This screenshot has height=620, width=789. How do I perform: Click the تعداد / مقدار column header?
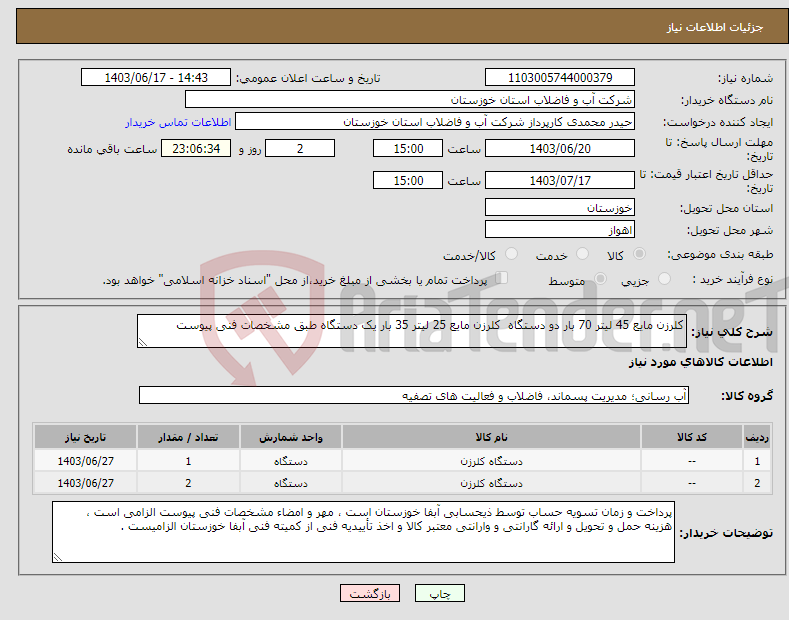[x=188, y=437]
